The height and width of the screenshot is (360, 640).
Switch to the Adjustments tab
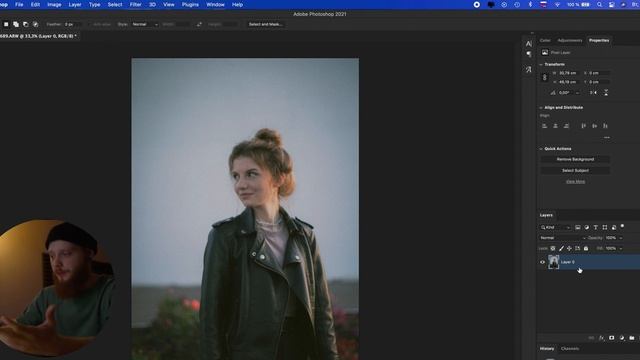tap(570, 40)
